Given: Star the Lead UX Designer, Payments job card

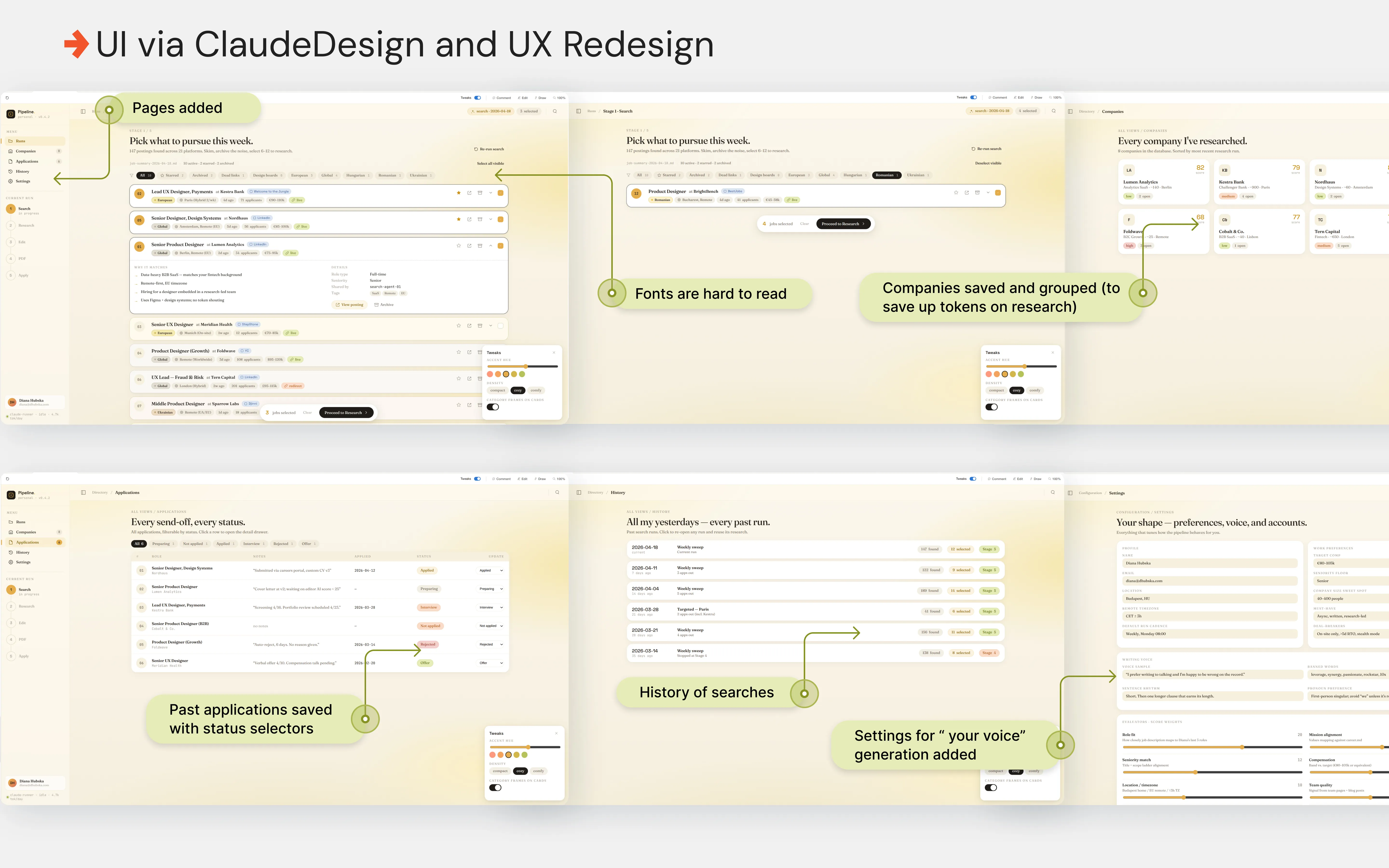Looking at the screenshot, I should pyautogui.click(x=459, y=193).
